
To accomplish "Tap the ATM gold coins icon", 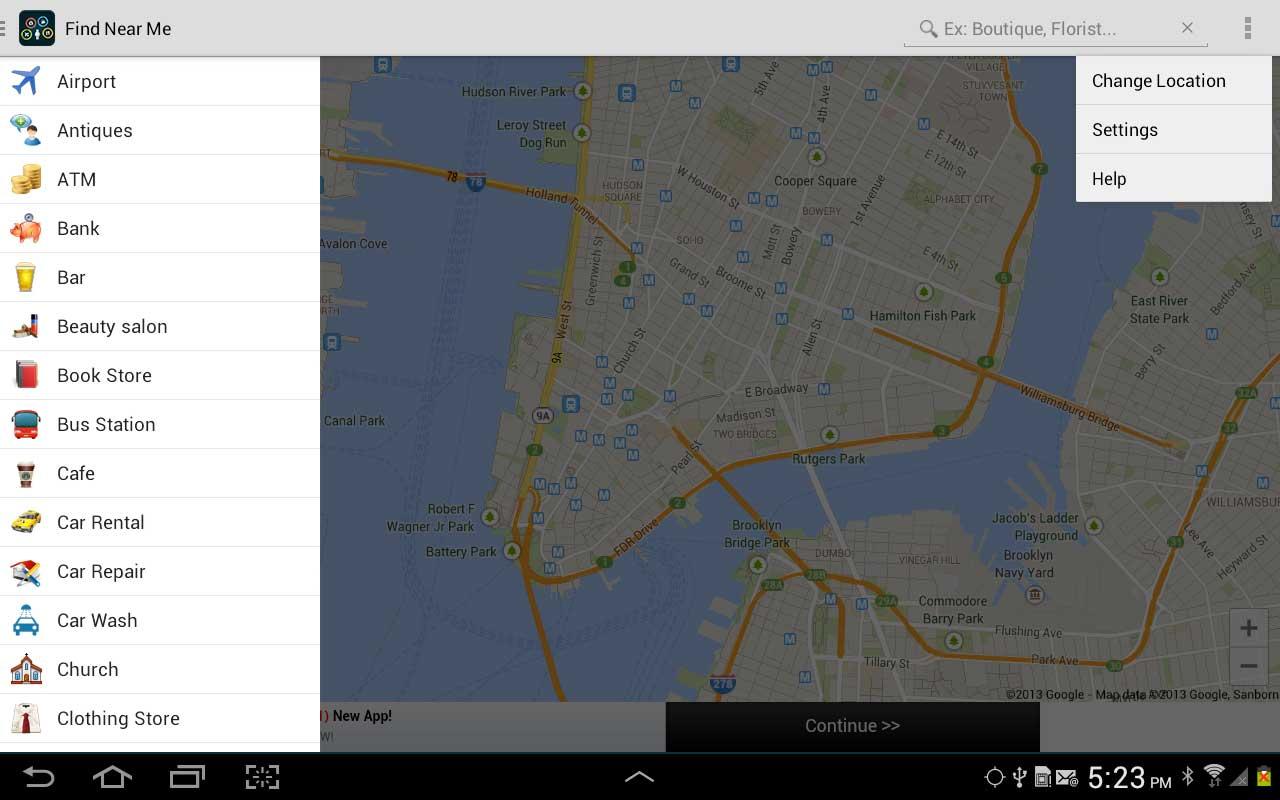I will tap(26, 179).
